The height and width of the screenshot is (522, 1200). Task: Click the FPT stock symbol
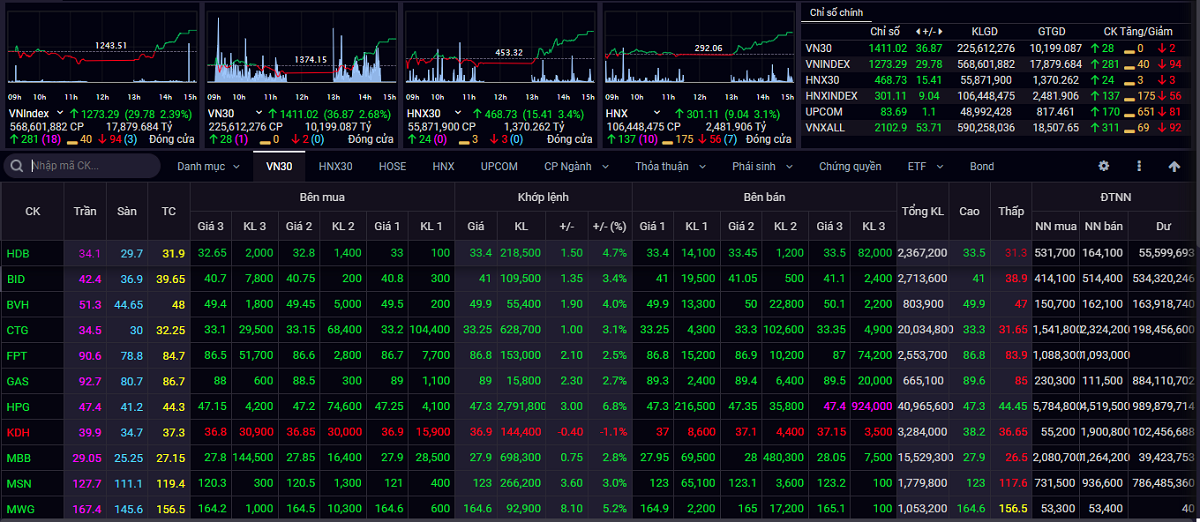pyautogui.click(x=17, y=355)
